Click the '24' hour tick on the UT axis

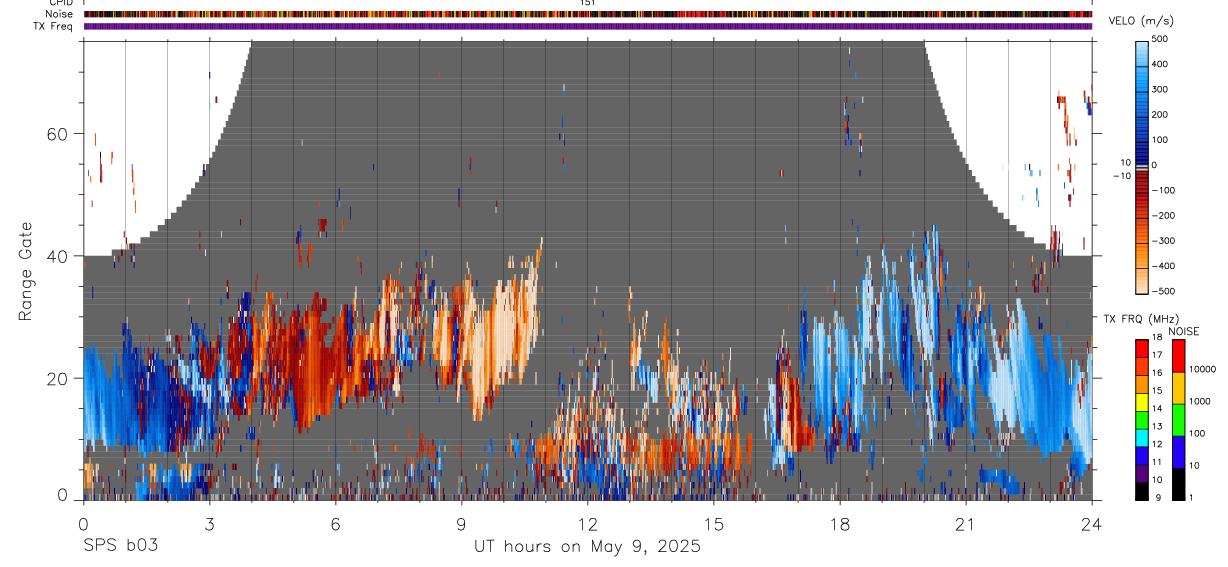tap(1091, 524)
